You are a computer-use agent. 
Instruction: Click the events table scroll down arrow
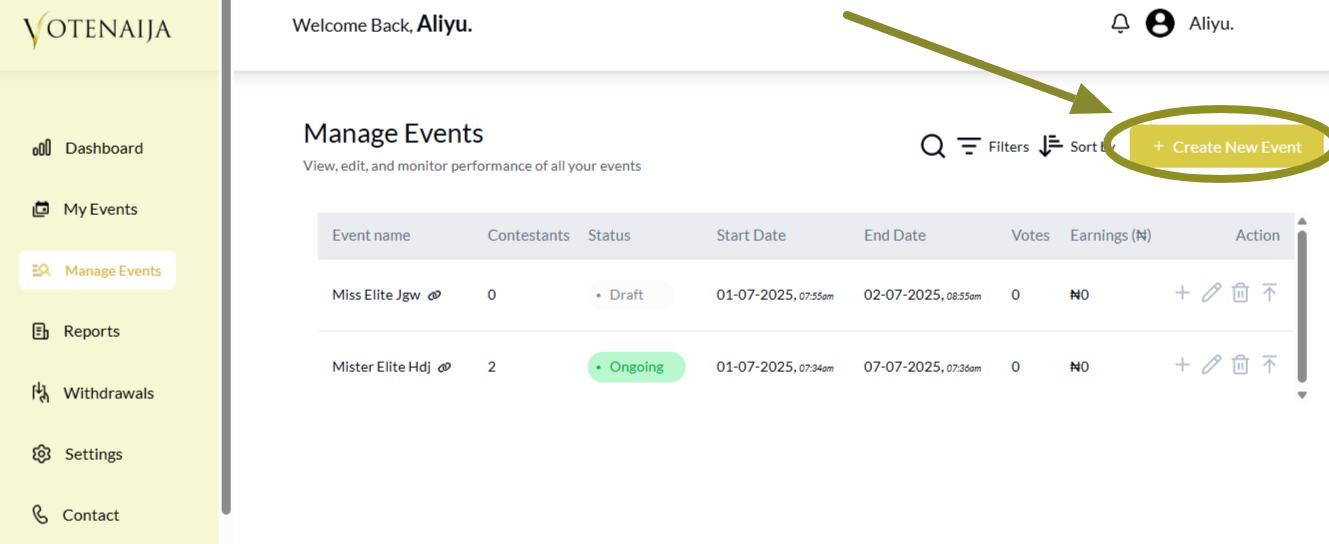[1302, 395]
